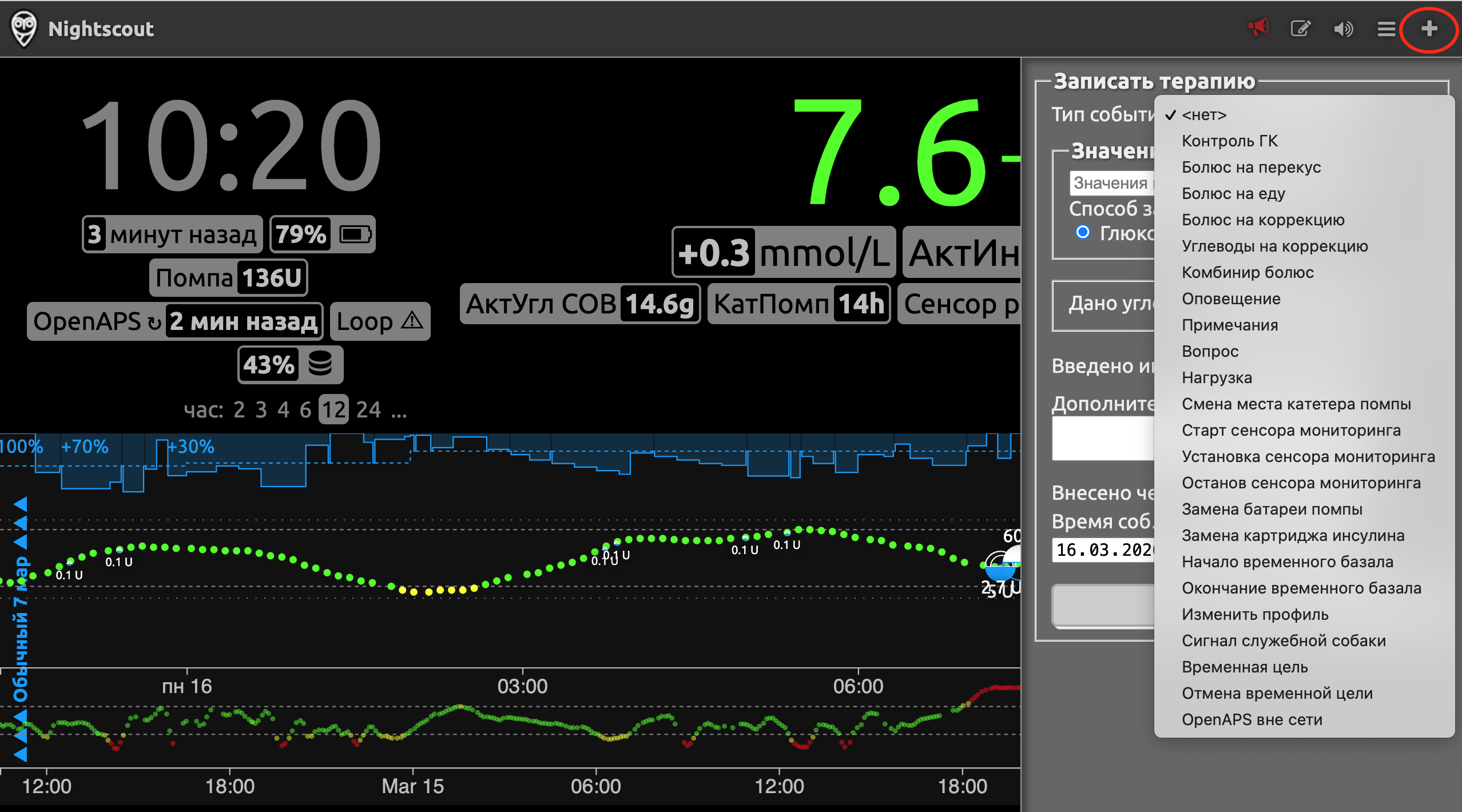This screenshot has width=1462, height=812.
Task: Open the edit mode pencil icon
Action: pos(1300,28)
